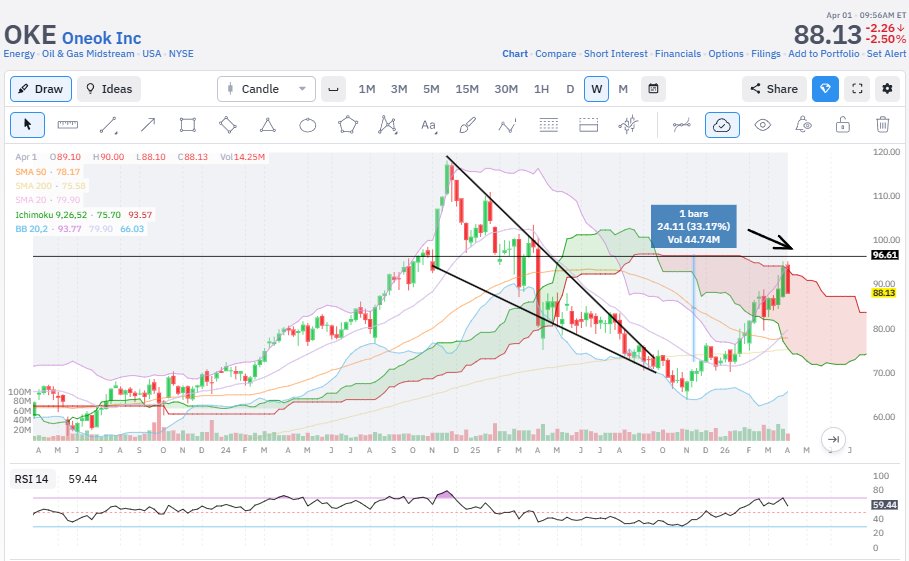This screenshot has height=561, width=909.
Task: Click the Set Alert link
Action: point(886,53)
